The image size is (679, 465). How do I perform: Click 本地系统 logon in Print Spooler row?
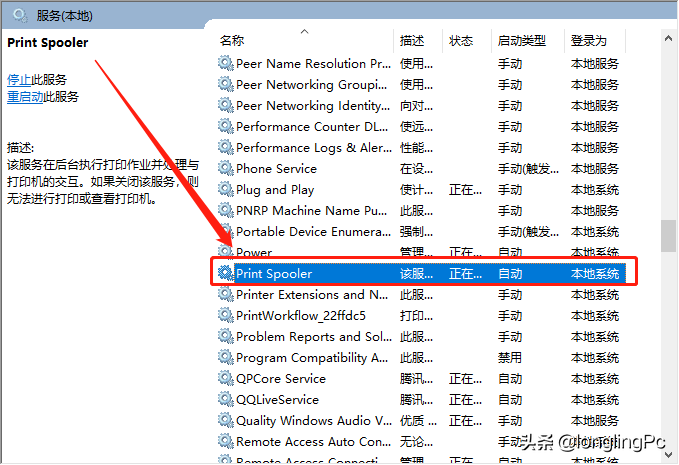pos(595,274)
